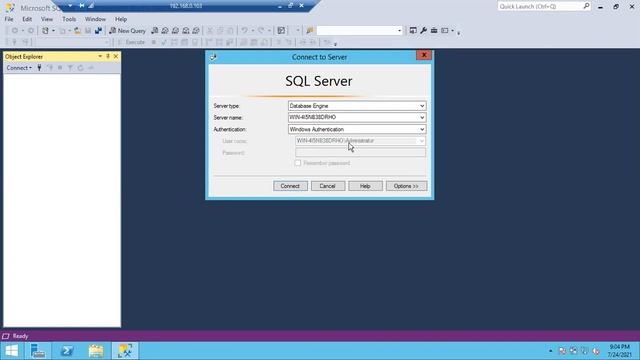640x360 pixels.
Task: Expand the Server type dropdown
Action: click(x=422, y=106)
